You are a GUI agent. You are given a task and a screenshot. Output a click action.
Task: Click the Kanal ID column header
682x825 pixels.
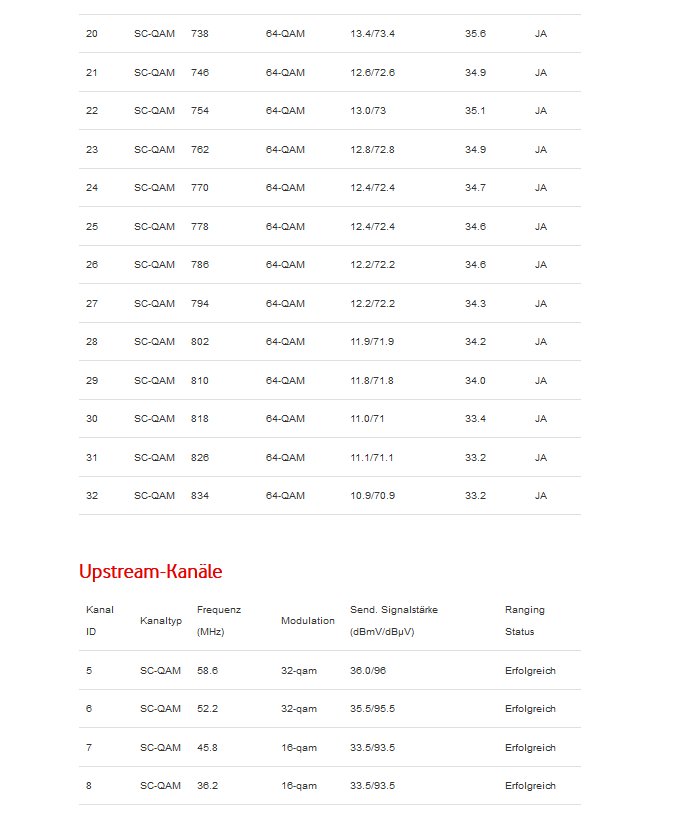(99, 620)
